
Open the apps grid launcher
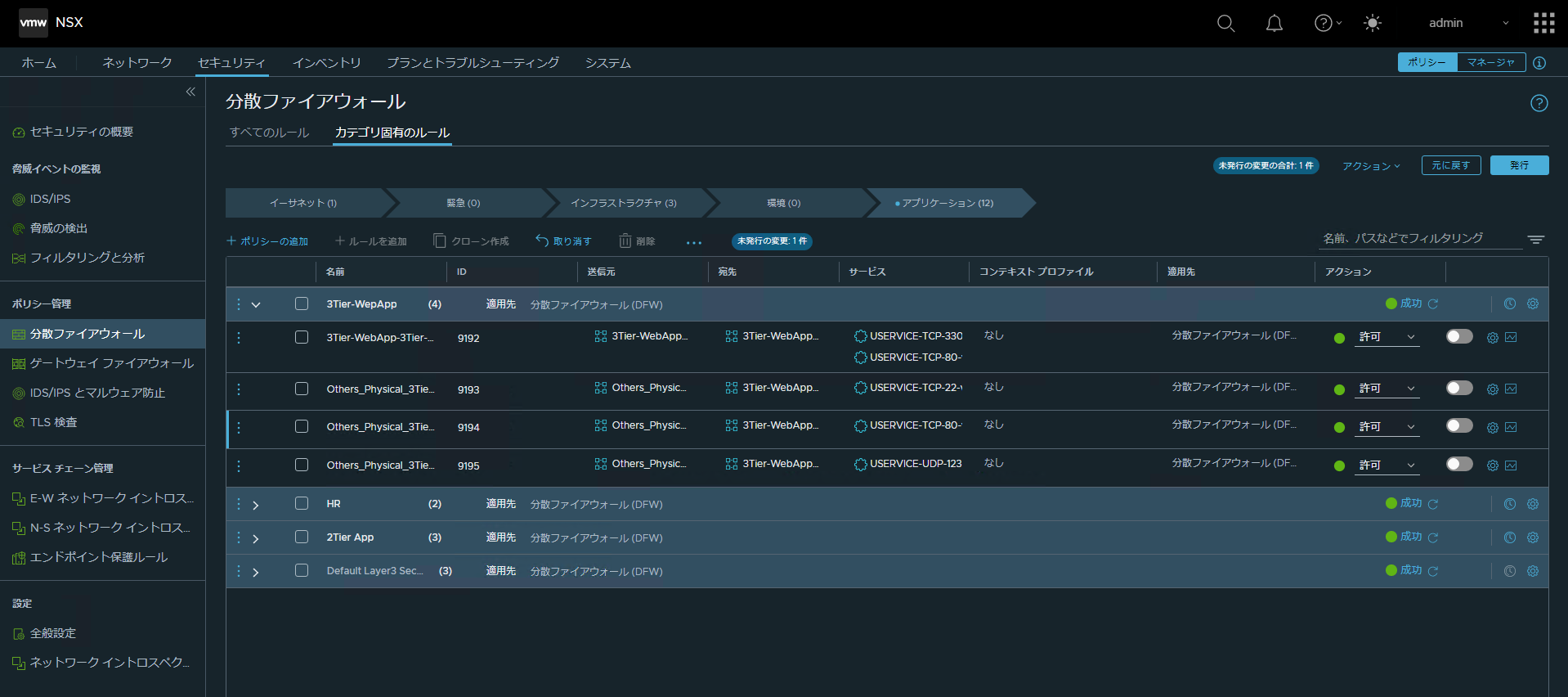click(x=1543, y=23)
